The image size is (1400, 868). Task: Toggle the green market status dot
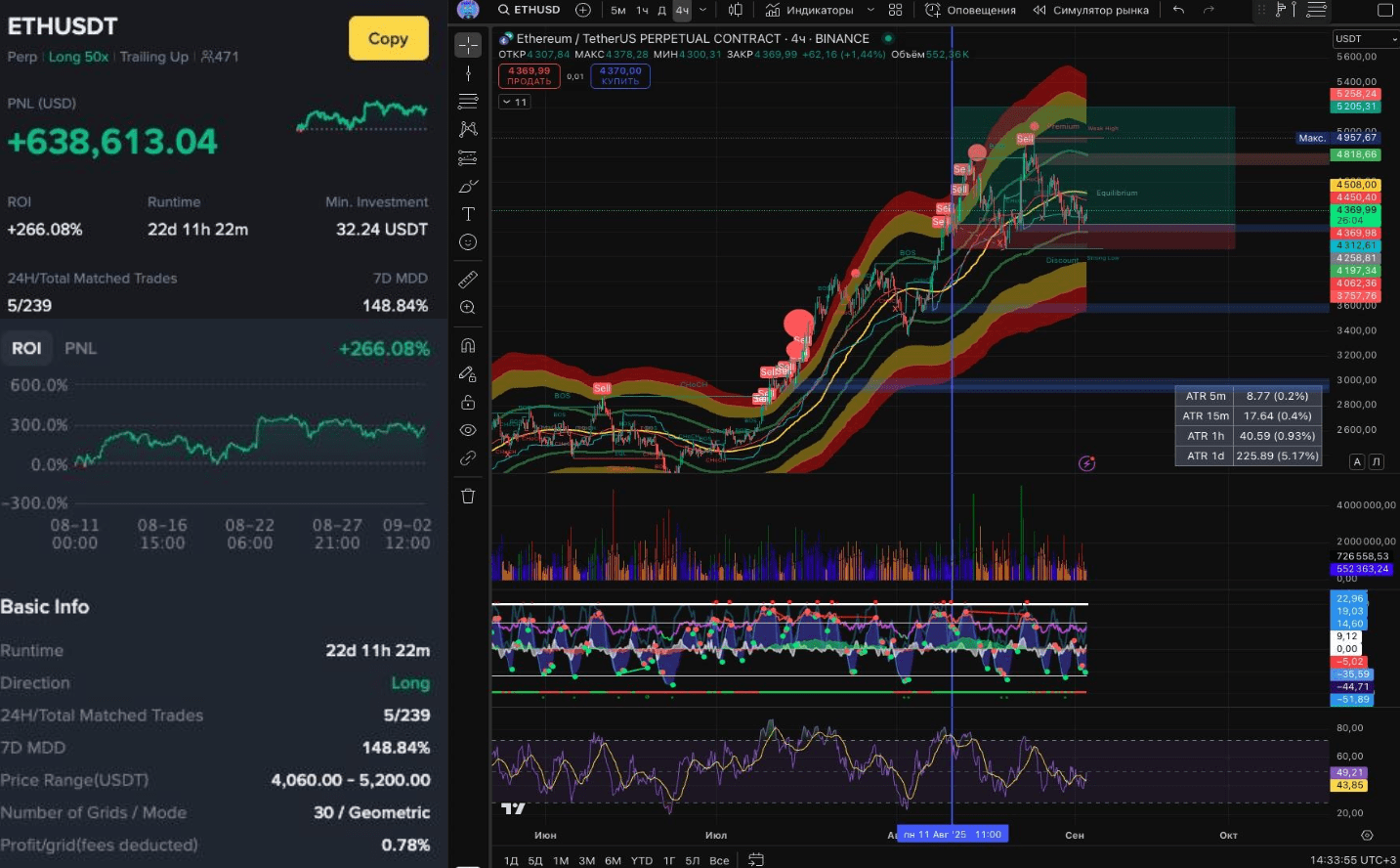coord(888,39)
